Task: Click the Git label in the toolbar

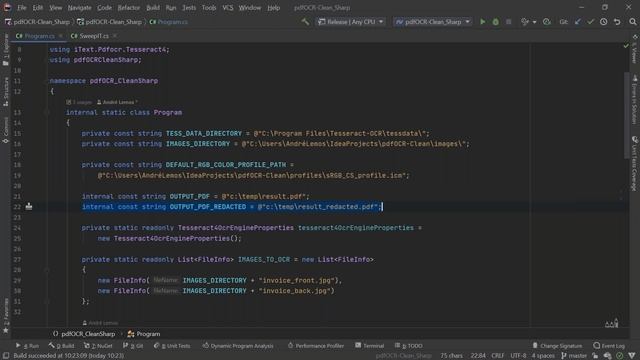Action: coord(563,22)
